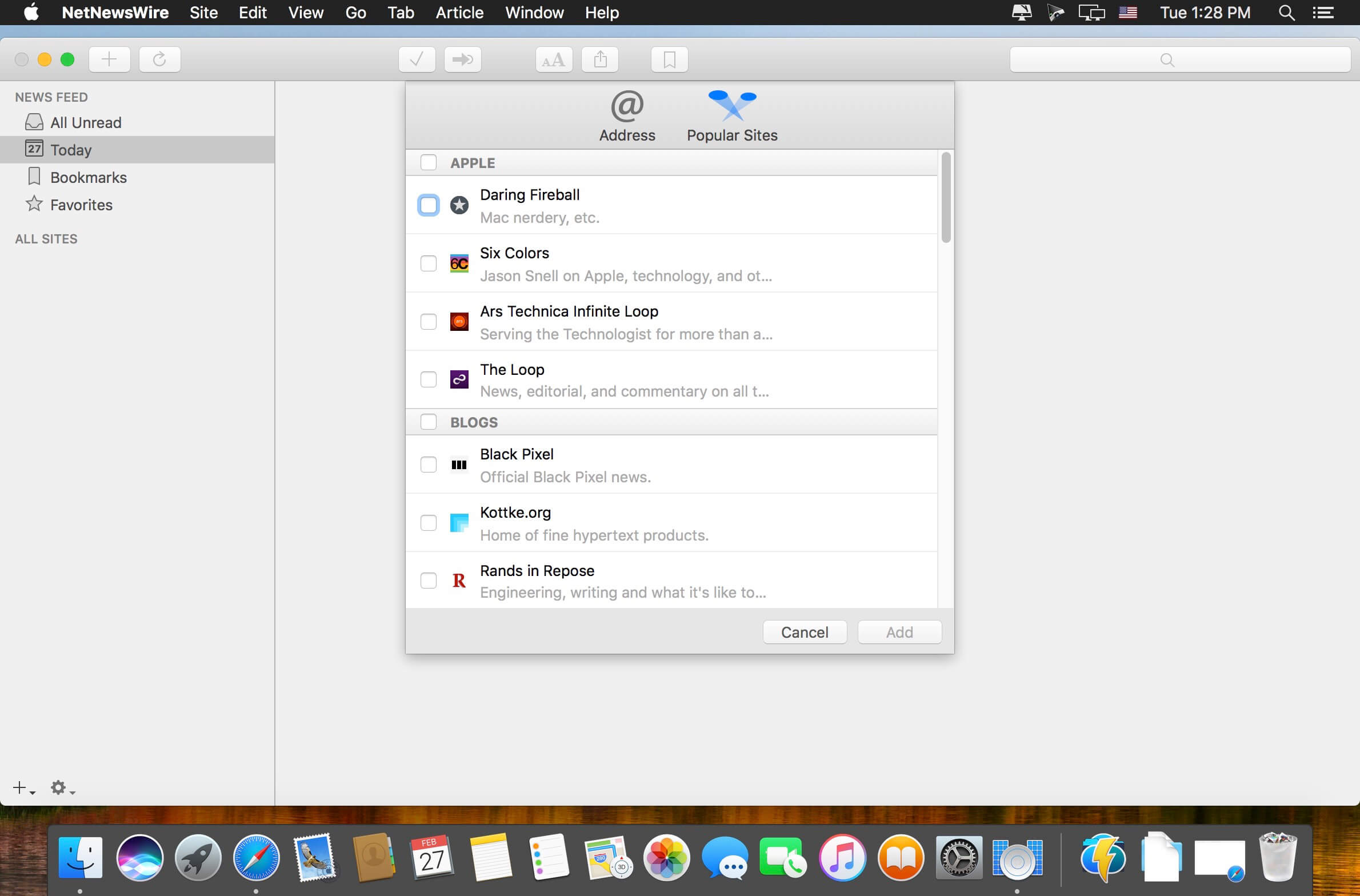Screen dimensions: 1360x896
Task: Click the sites list scrollbar
Action: [946, 198]
